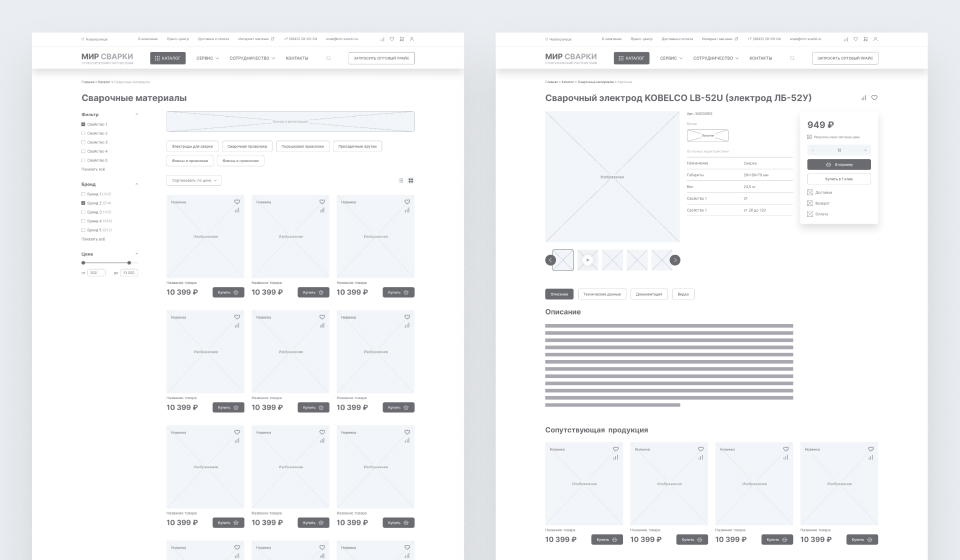Viewport: 960px width, 560px height.
Task: Switch catalog listing to list view
Action: point(401,180)
